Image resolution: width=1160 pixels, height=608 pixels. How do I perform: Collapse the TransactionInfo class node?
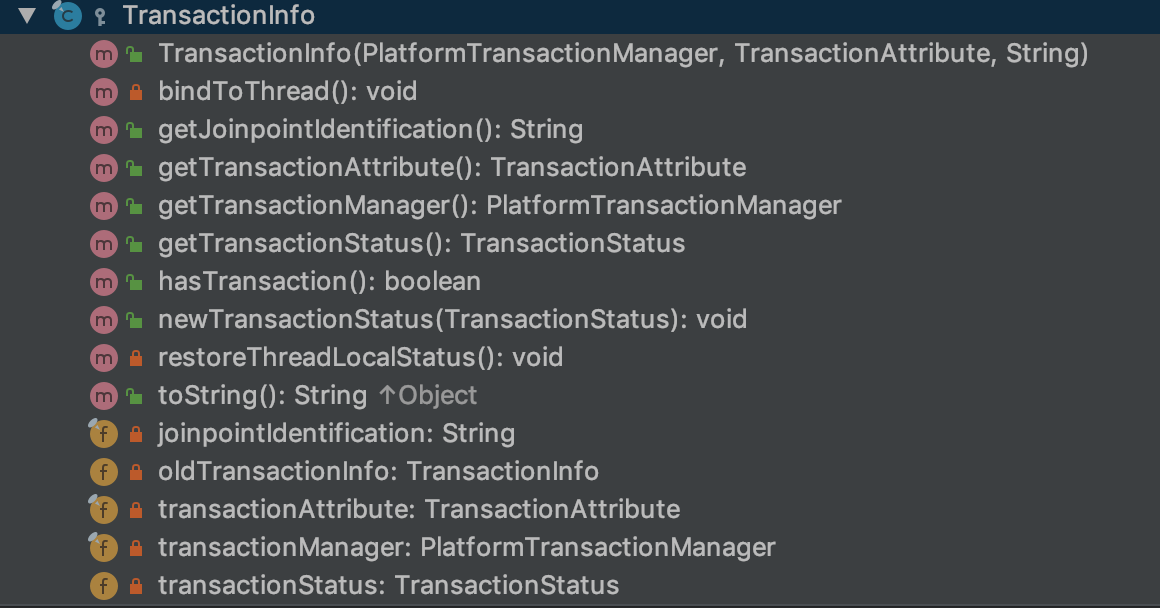coord(27,15)
